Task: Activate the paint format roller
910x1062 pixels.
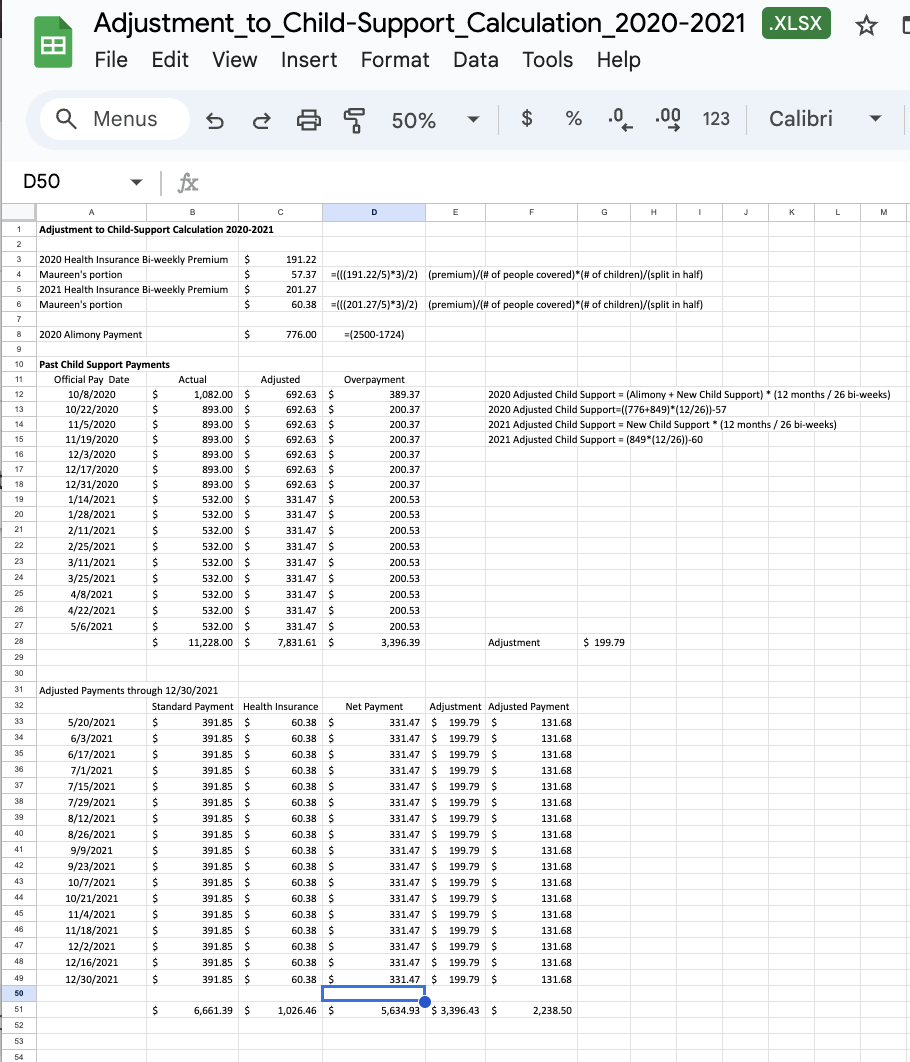Action: [354, 120]
